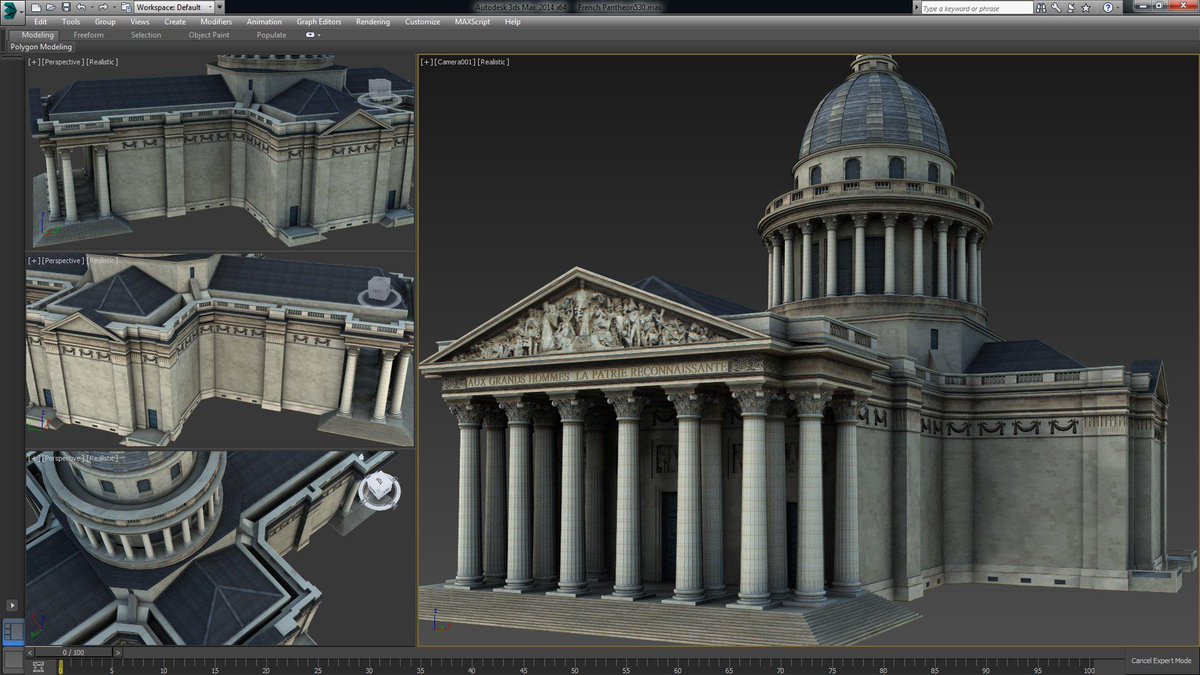Viewport: 1200px width, 675px height.
Task: Click the Open File folder icon
Action: (51, 7)
